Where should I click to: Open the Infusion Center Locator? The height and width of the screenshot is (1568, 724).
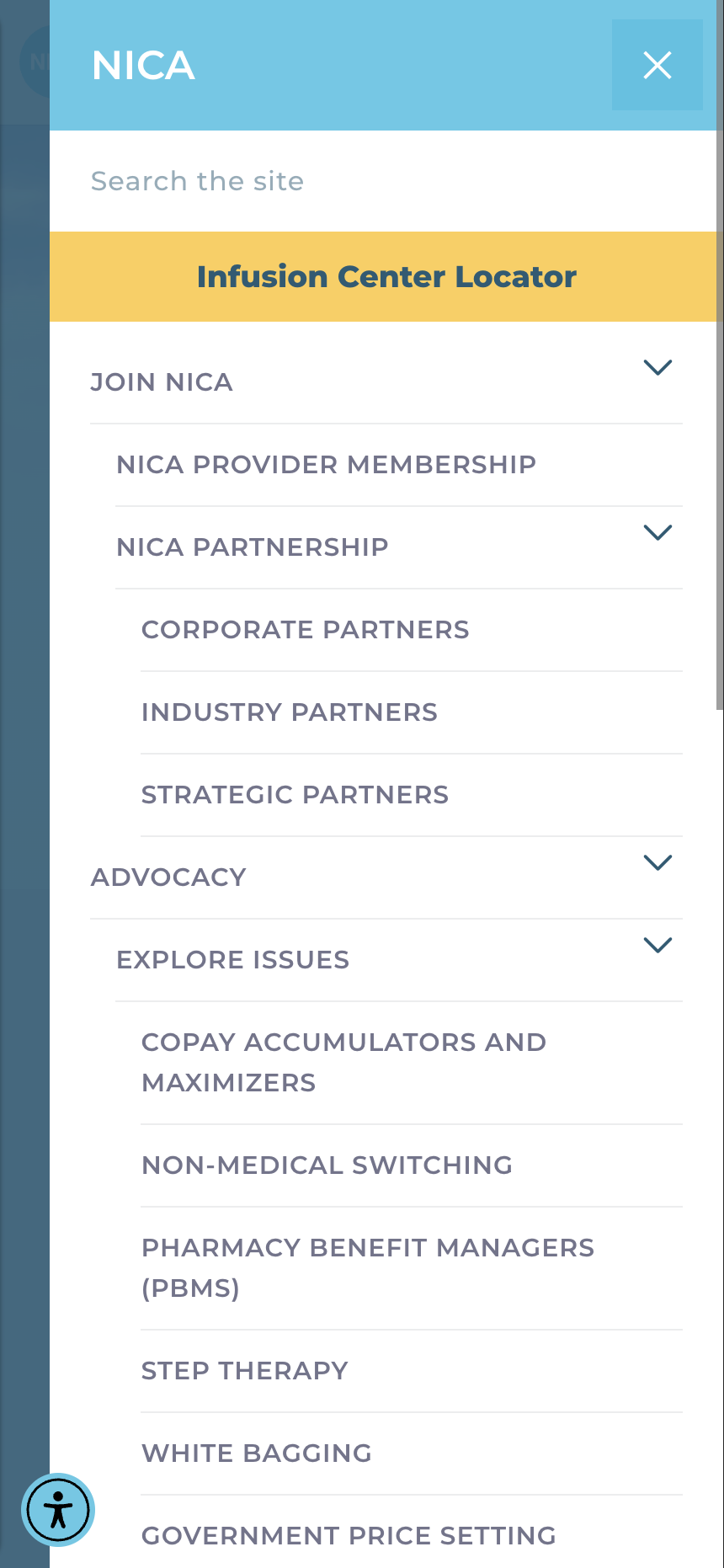click(386, 276)
